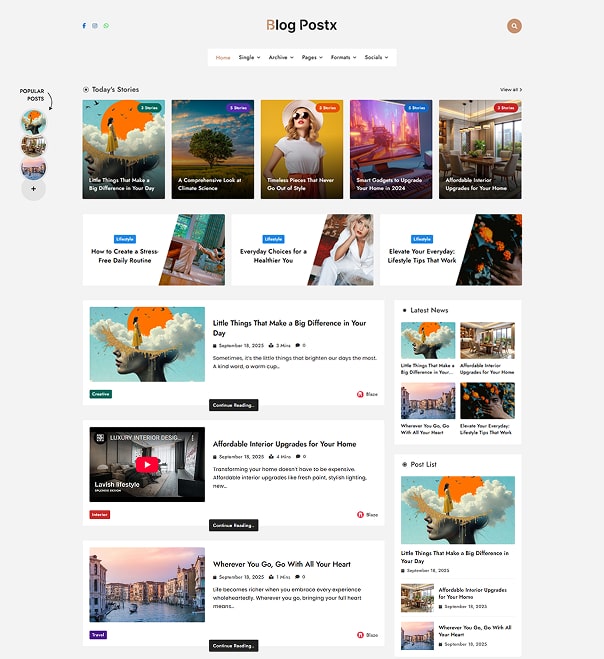Viewport: 604px width, 659px height.
Task: Click View all in Today's Stories
Action: [x=510, y=90]
